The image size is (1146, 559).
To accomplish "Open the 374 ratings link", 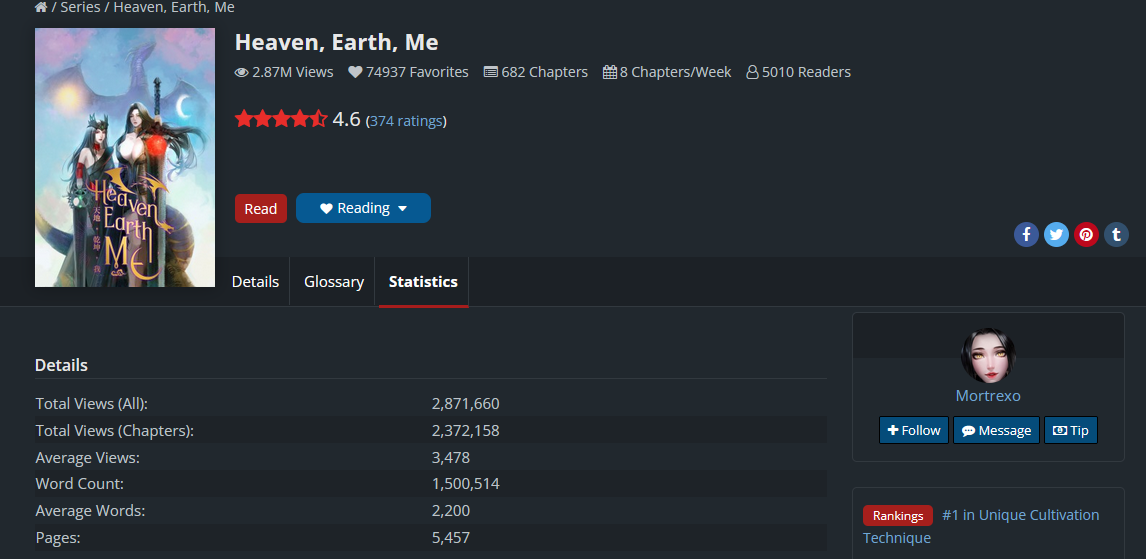I will point(406,121).
